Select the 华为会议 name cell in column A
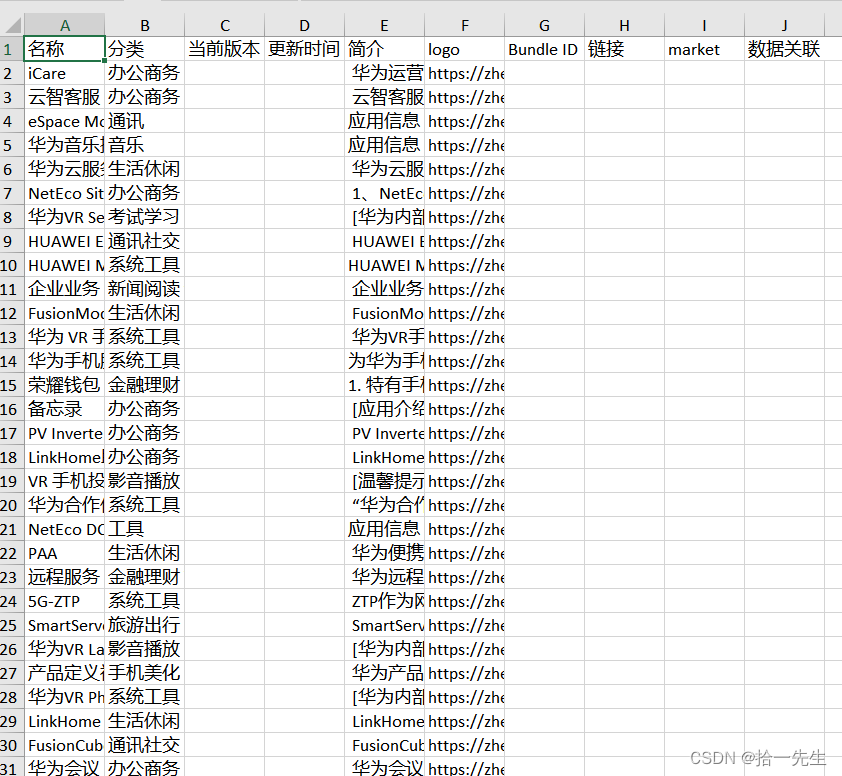 coord(64,768)
